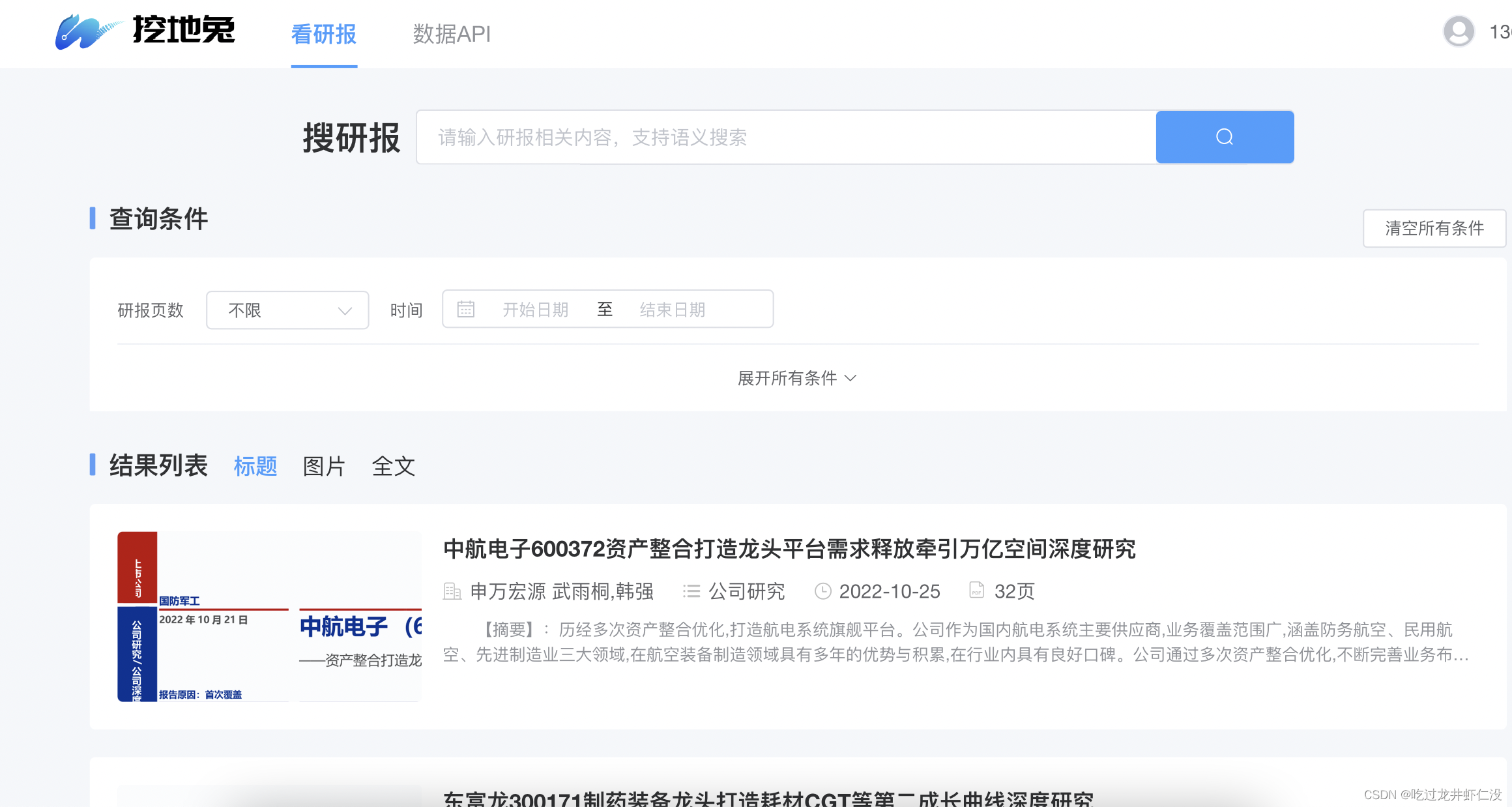1512x807 pixels.
Task: Click the clock icon beside 2022-10-25
Action: (x=822, y=591)
